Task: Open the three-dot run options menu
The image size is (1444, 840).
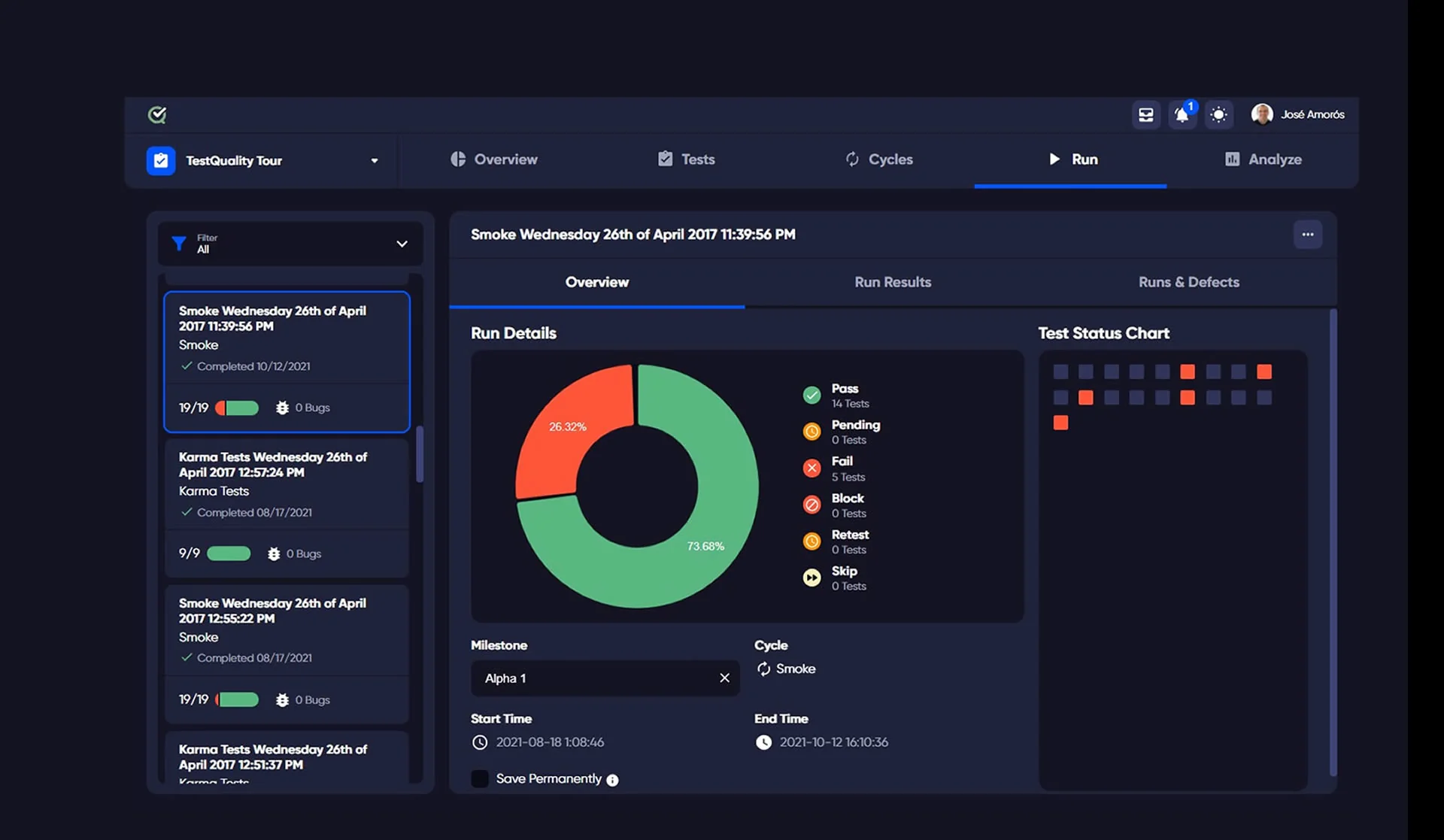Action: tap(1308, 234)
